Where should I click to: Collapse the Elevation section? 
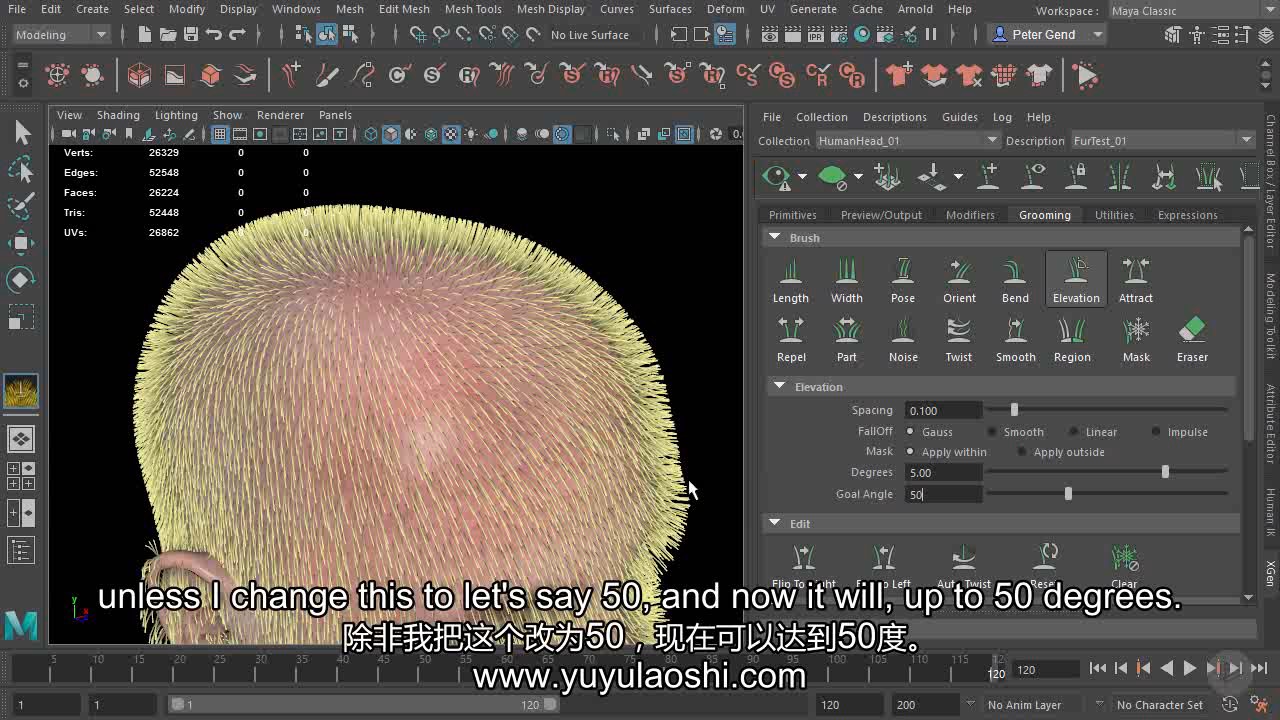click(779, 387)
